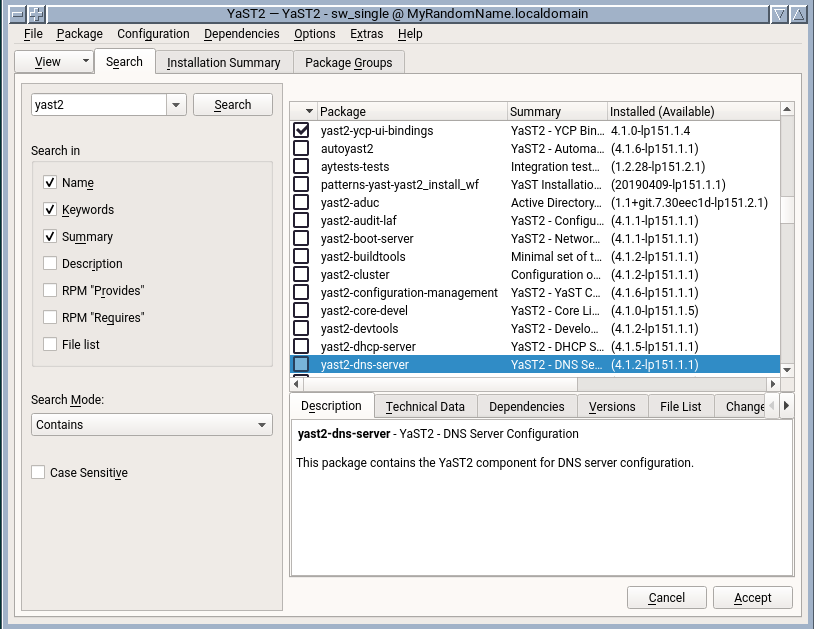
Task: Select the Description details tab
Action: click(x=331, y=405)
